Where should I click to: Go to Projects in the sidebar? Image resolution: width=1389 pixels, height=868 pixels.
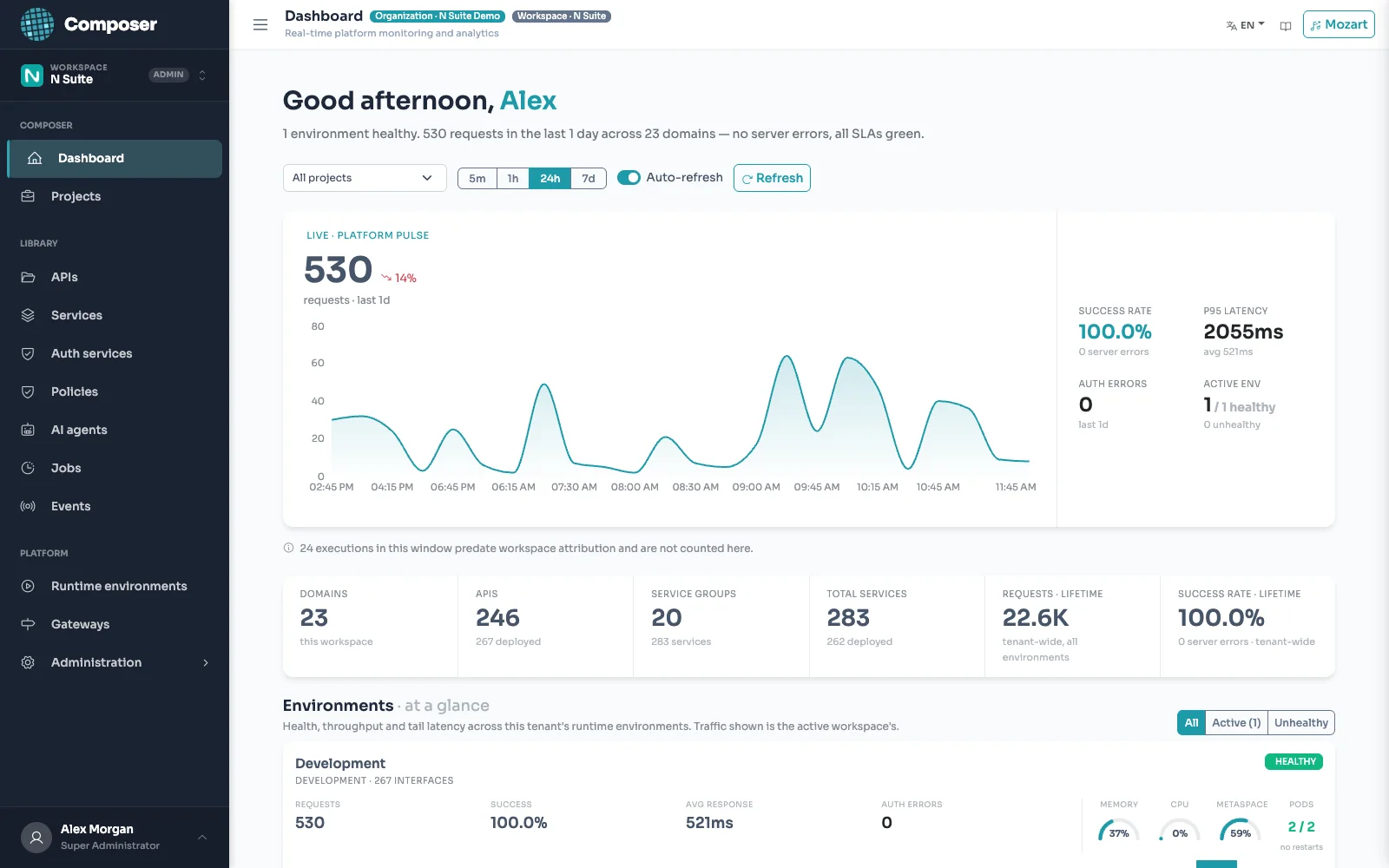115,196
